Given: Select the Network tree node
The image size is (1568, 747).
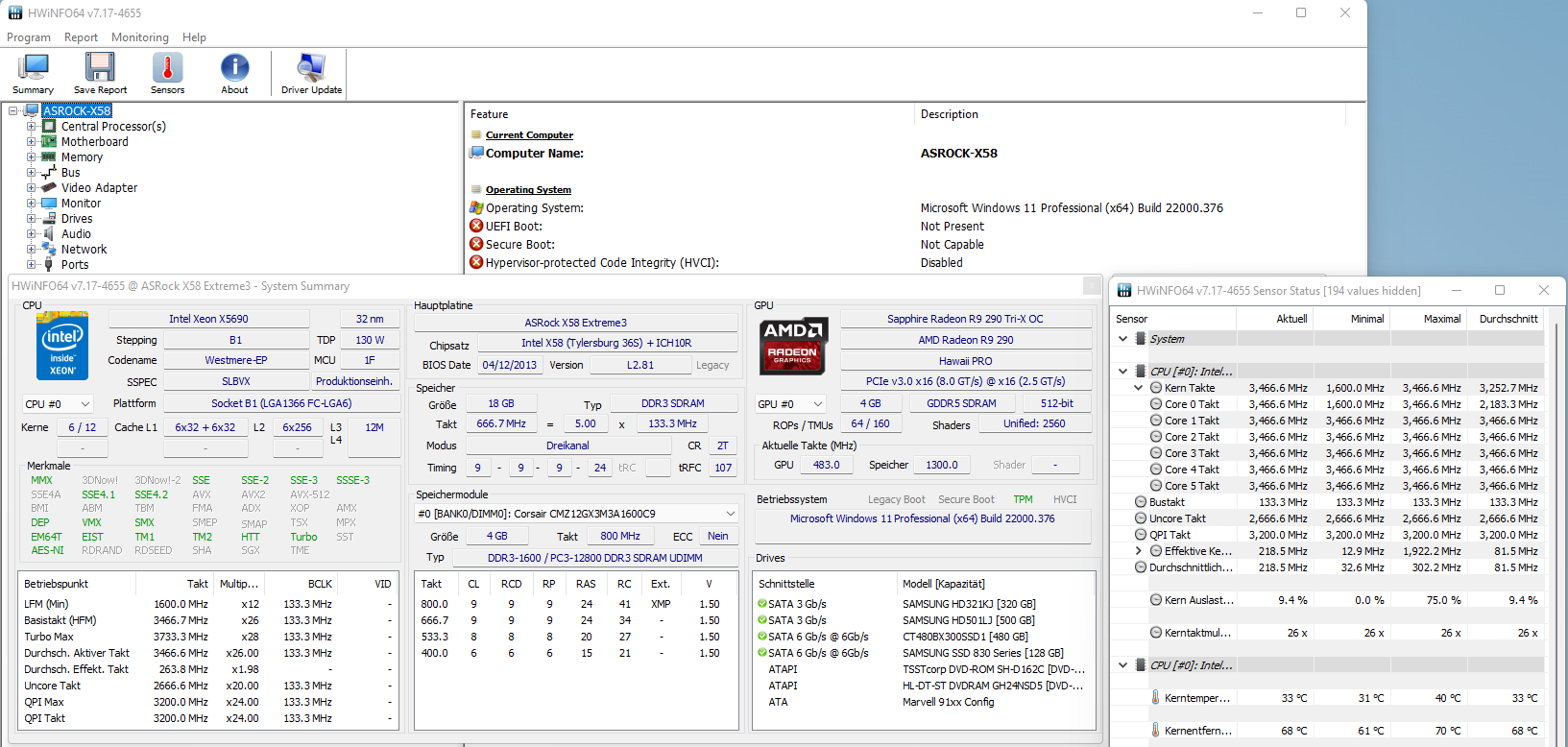Looking at the screenshot, I should tap(84, 250).
